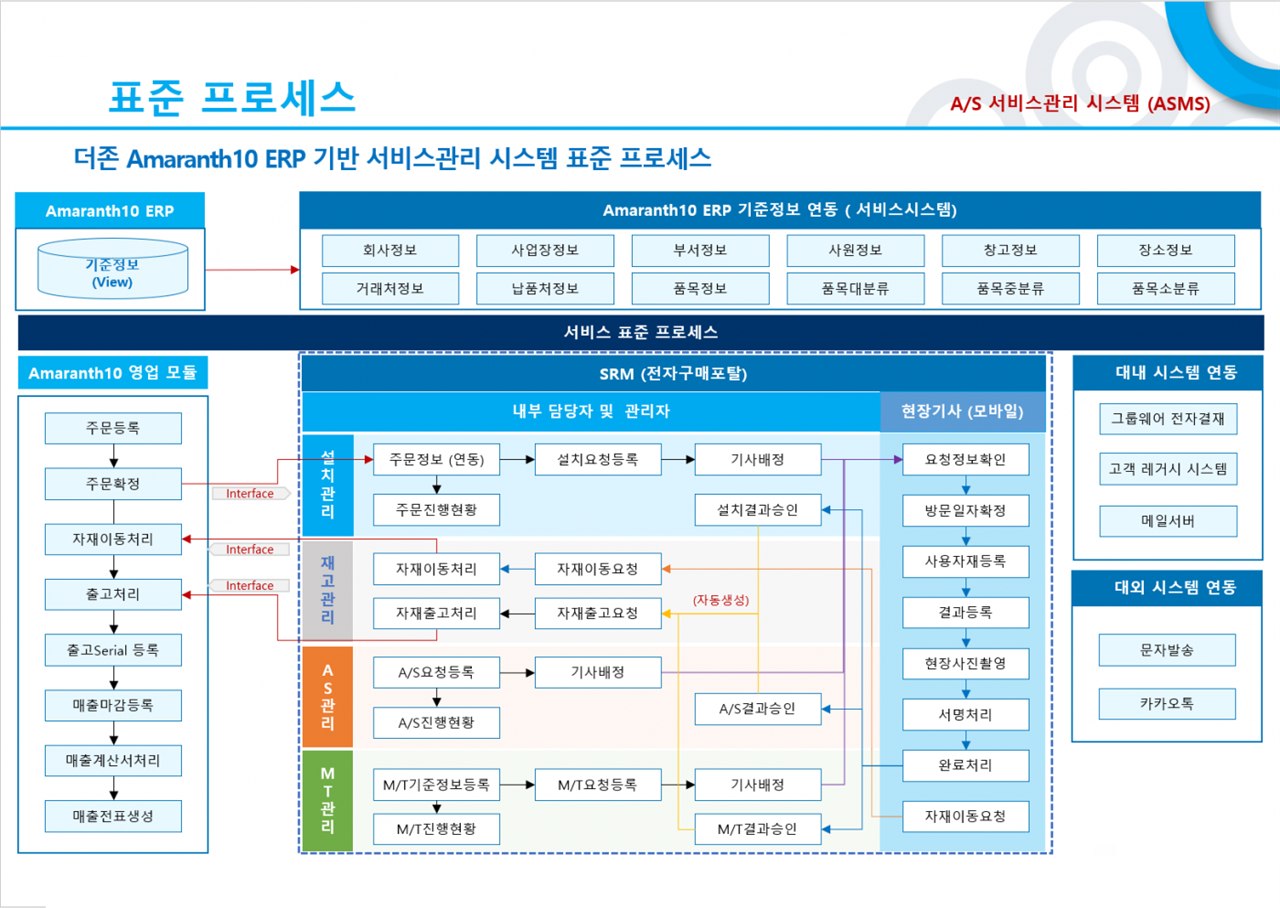Image resolution: width=1280 pixels, height=908 pixels.
Task: Choose the 품목소분류 box
Action: (x=1165, y=289)
